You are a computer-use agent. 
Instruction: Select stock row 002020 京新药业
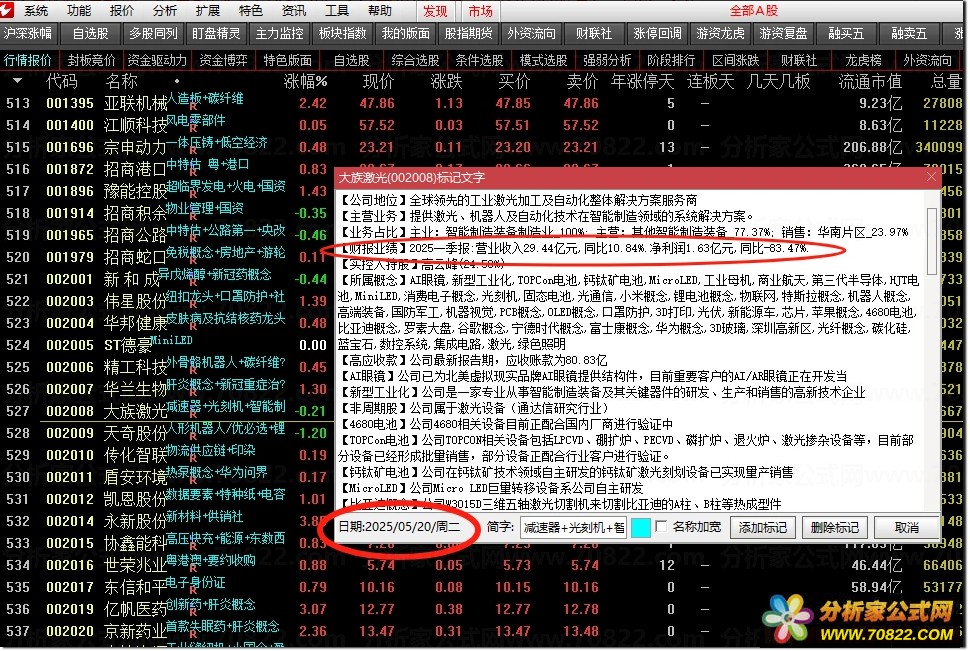[x=485, y=631]
